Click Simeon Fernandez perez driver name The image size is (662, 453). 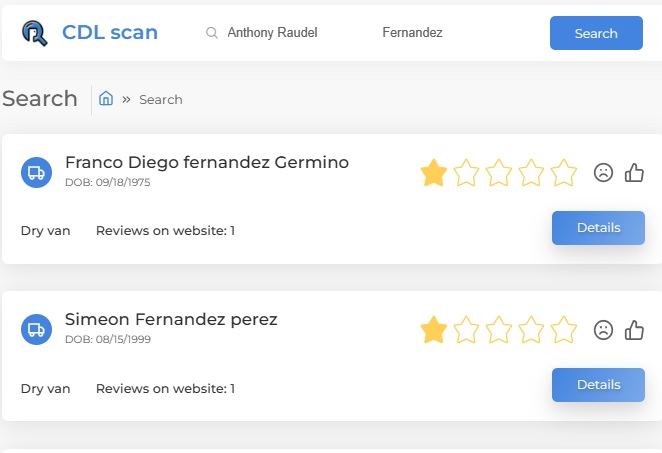171,320
